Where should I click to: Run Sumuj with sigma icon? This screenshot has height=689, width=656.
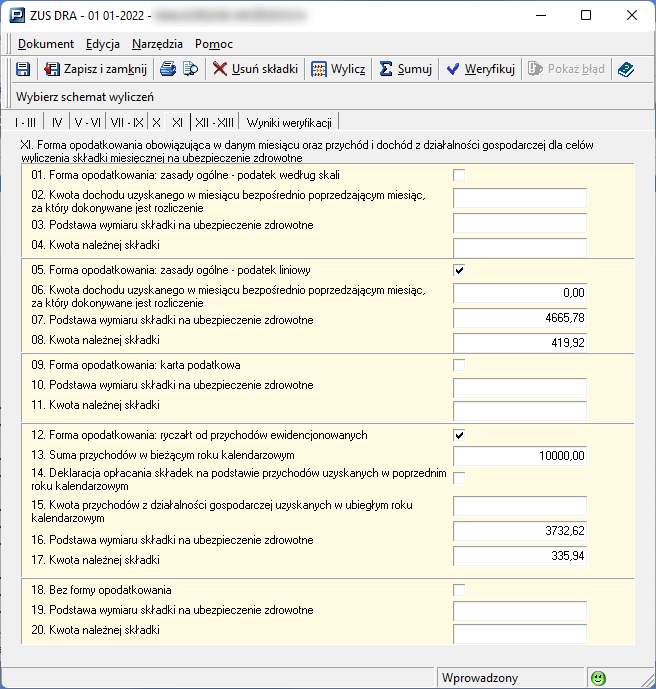(406, 69)
